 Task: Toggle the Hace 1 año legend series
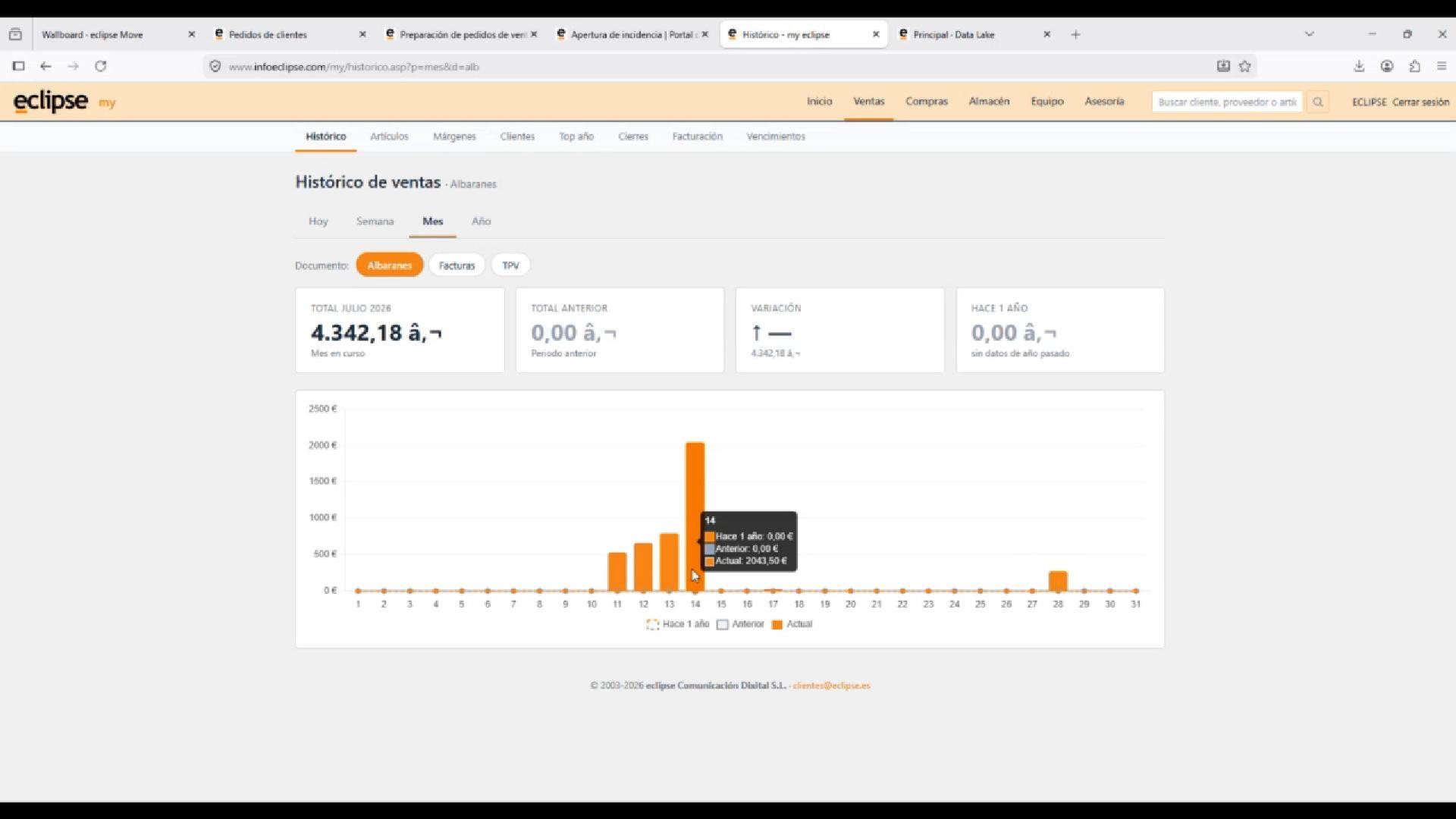(x=678, y=624)
